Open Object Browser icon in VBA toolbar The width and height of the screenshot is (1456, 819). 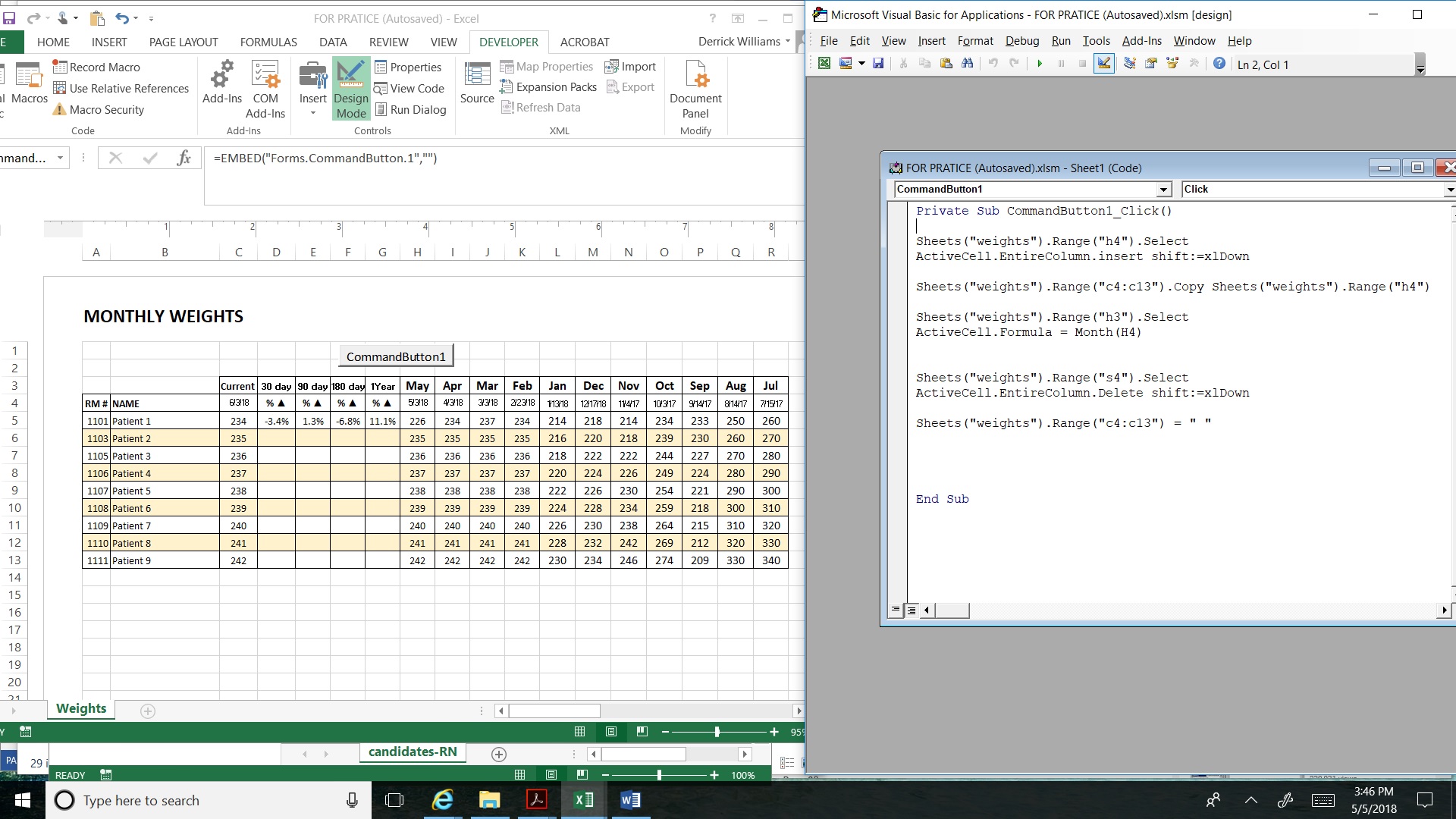point(1172,64)
